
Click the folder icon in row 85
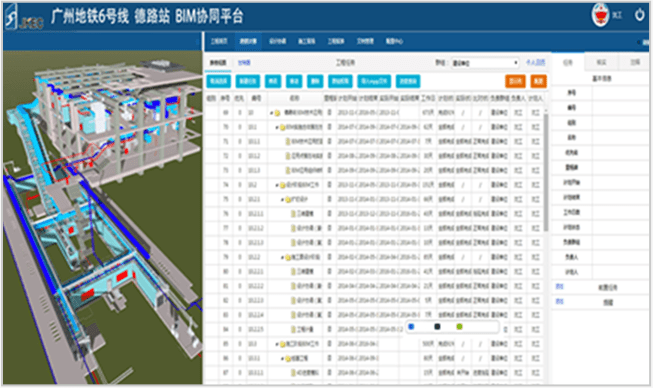pyautogui.click(x=282, y=344)
